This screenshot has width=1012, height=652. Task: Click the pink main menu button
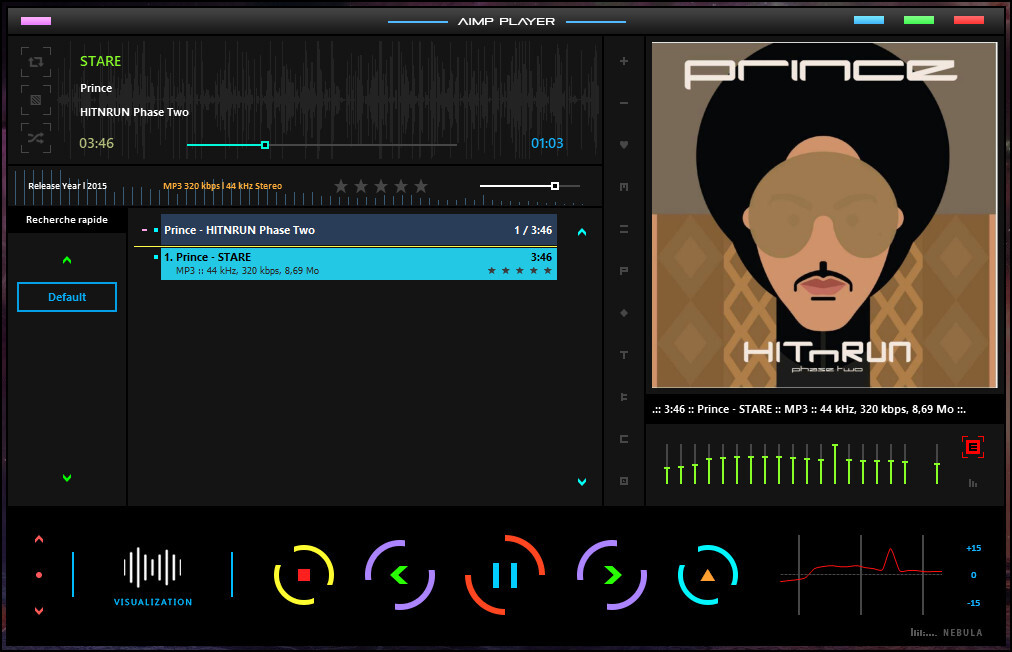36,21
